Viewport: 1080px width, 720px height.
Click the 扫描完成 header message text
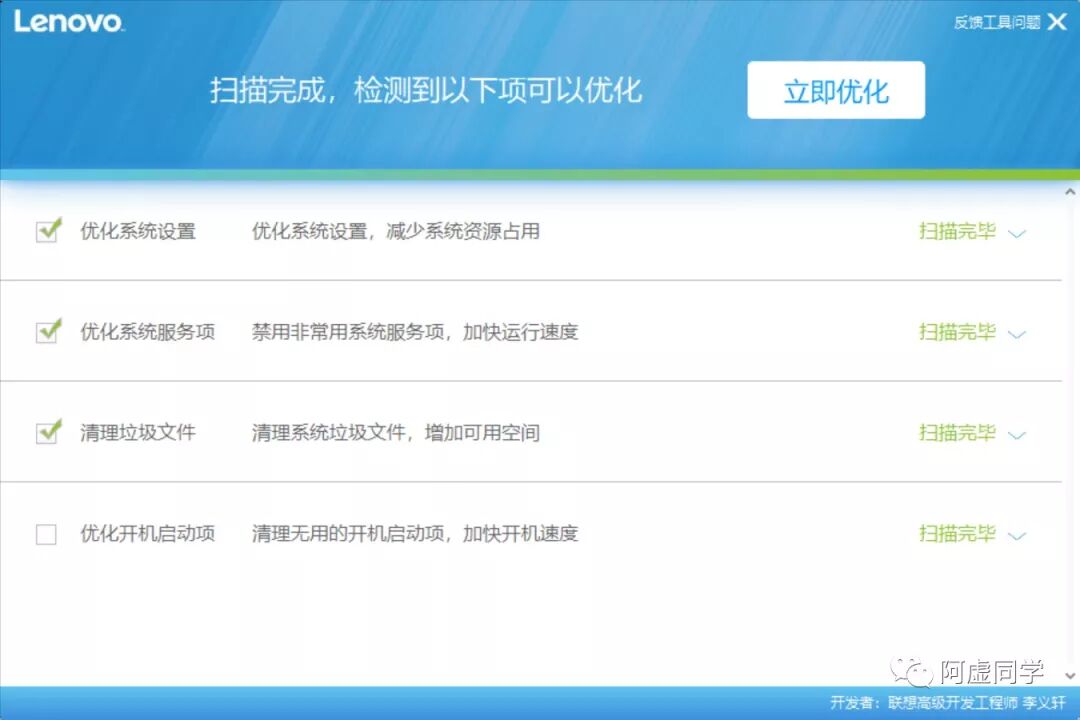click(x=426, y=90)
